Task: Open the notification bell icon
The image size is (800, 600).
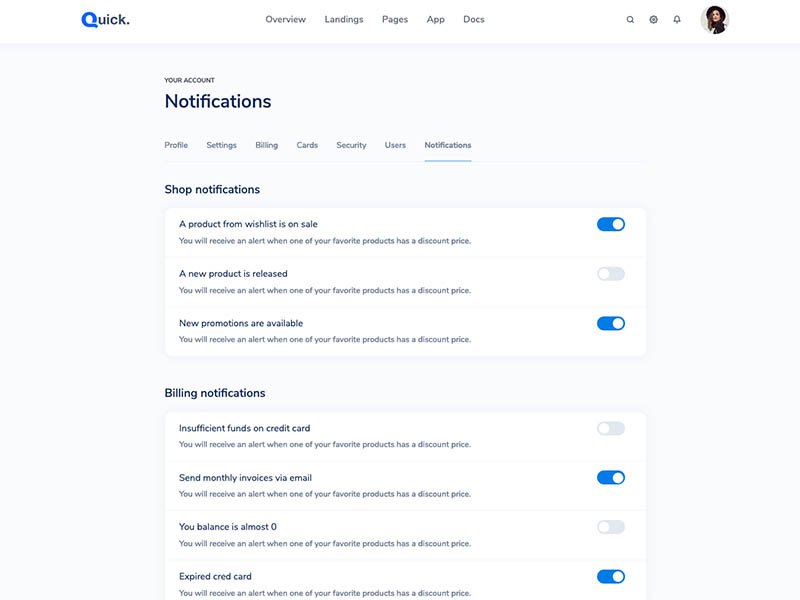Action: (677, 19)
